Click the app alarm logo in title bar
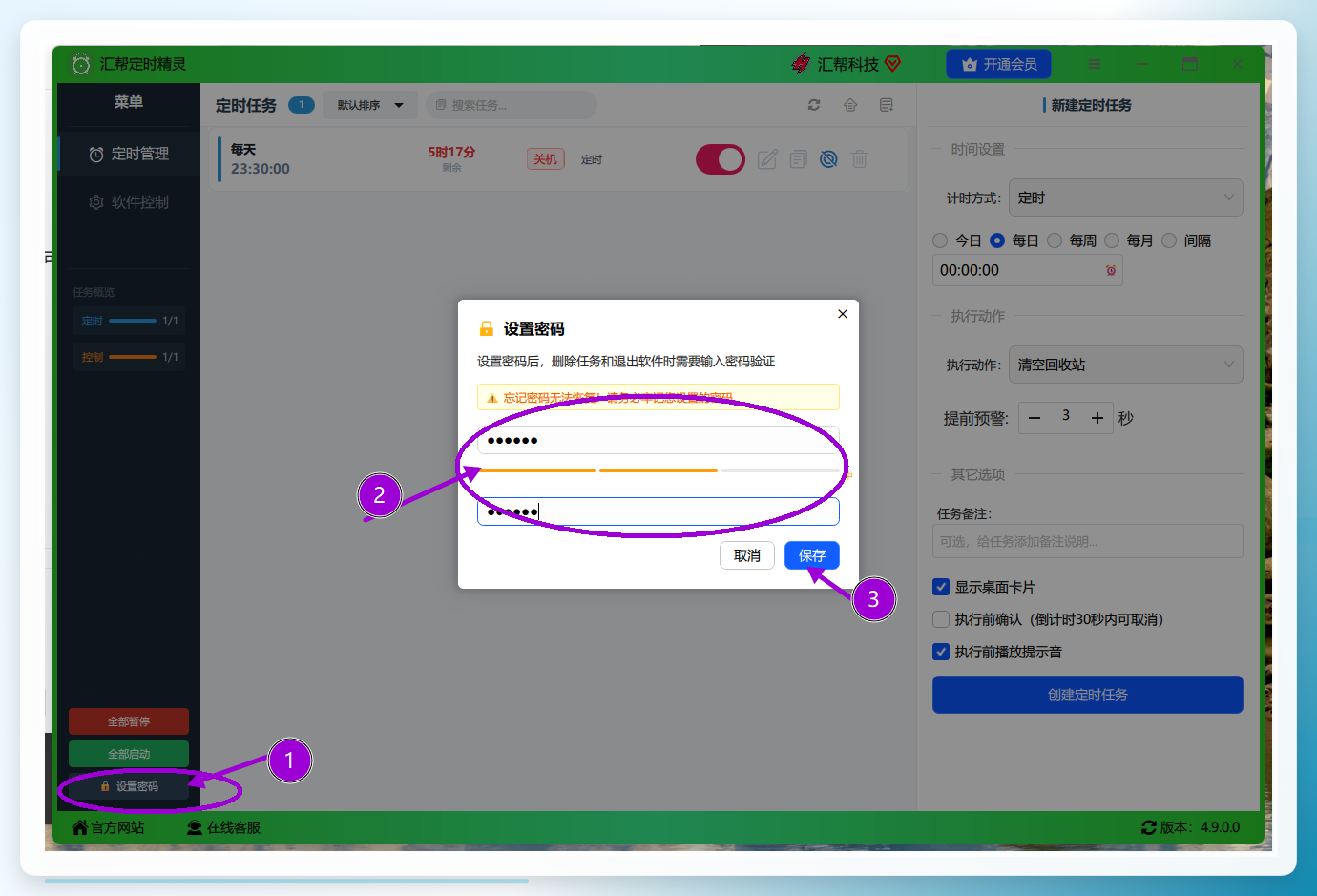Viewport: 1317px width, 896px height. [x=81, y=64]
